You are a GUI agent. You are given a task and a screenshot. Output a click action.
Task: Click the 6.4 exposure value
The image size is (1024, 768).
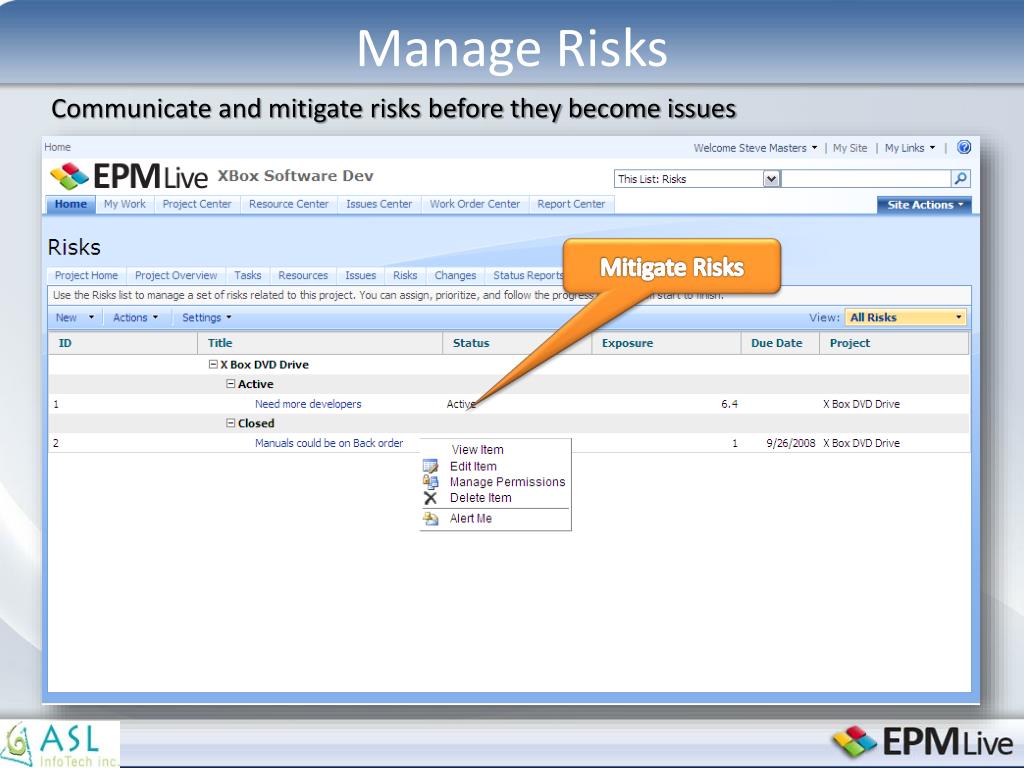(729, 404)
